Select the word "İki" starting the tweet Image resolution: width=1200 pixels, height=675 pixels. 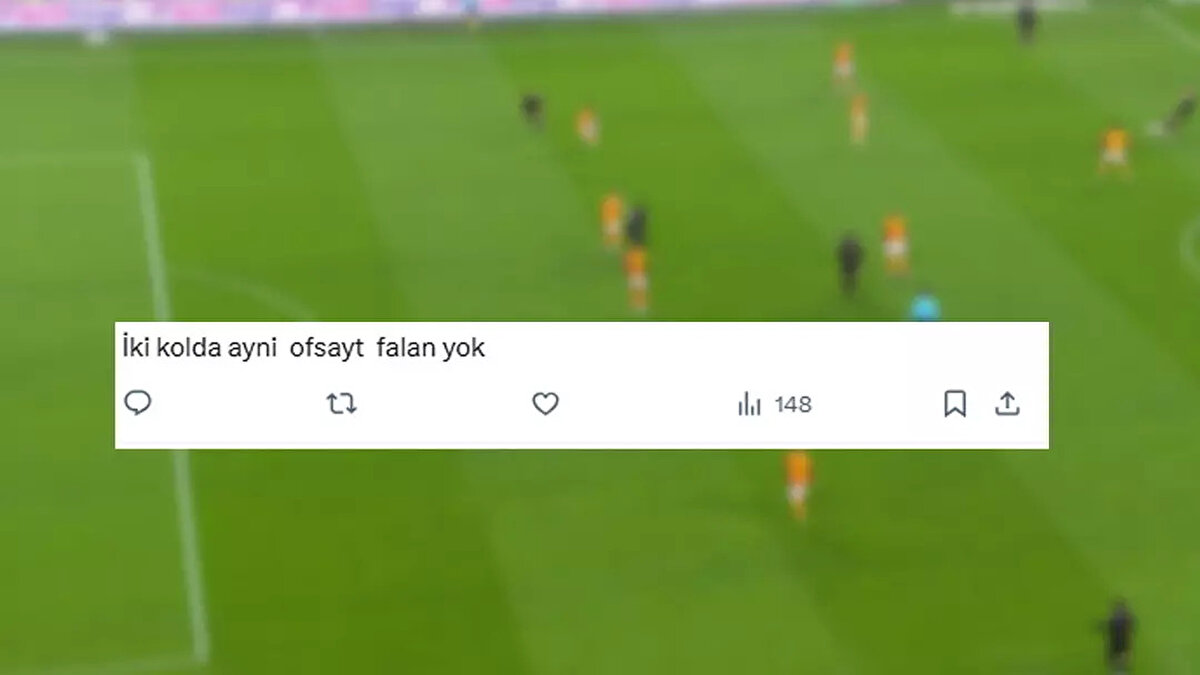click(131, 348)
